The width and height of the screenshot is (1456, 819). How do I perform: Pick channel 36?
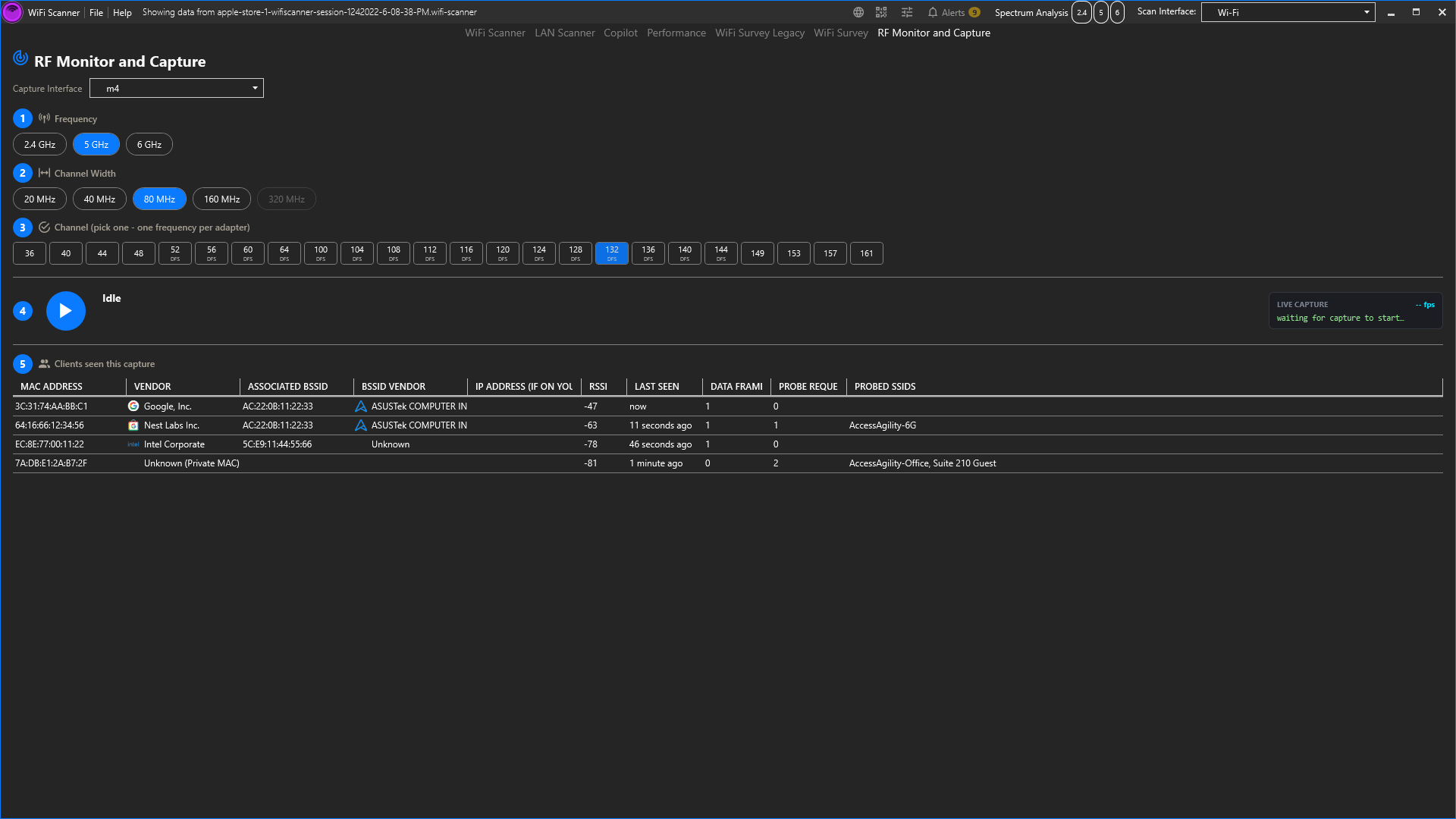30,253
